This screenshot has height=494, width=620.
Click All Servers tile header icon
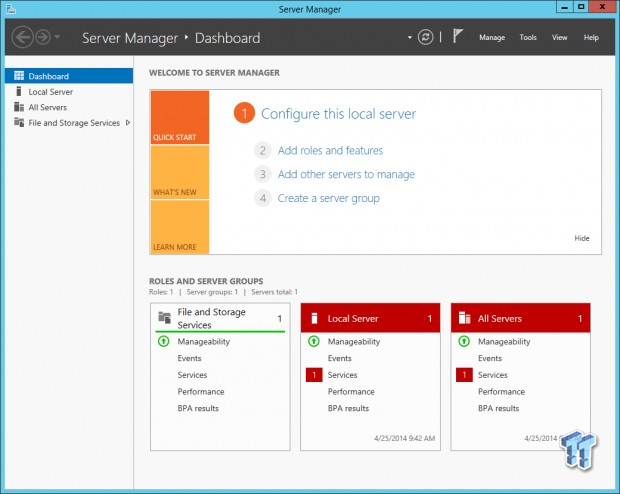(464, 318)
